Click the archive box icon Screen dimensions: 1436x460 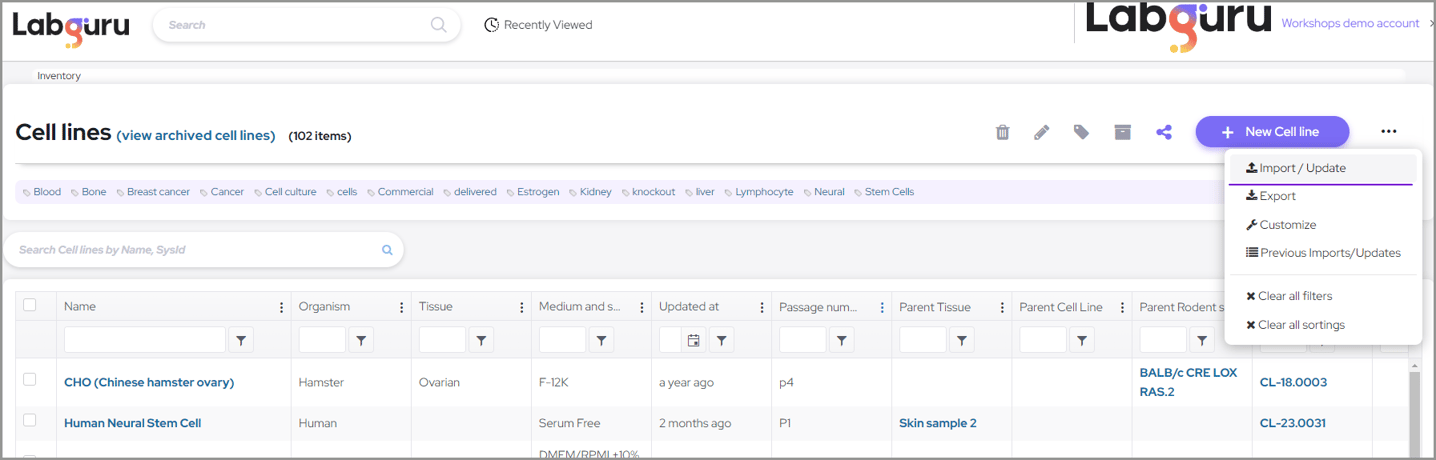pyautogui.click(x=1122, y=132)
